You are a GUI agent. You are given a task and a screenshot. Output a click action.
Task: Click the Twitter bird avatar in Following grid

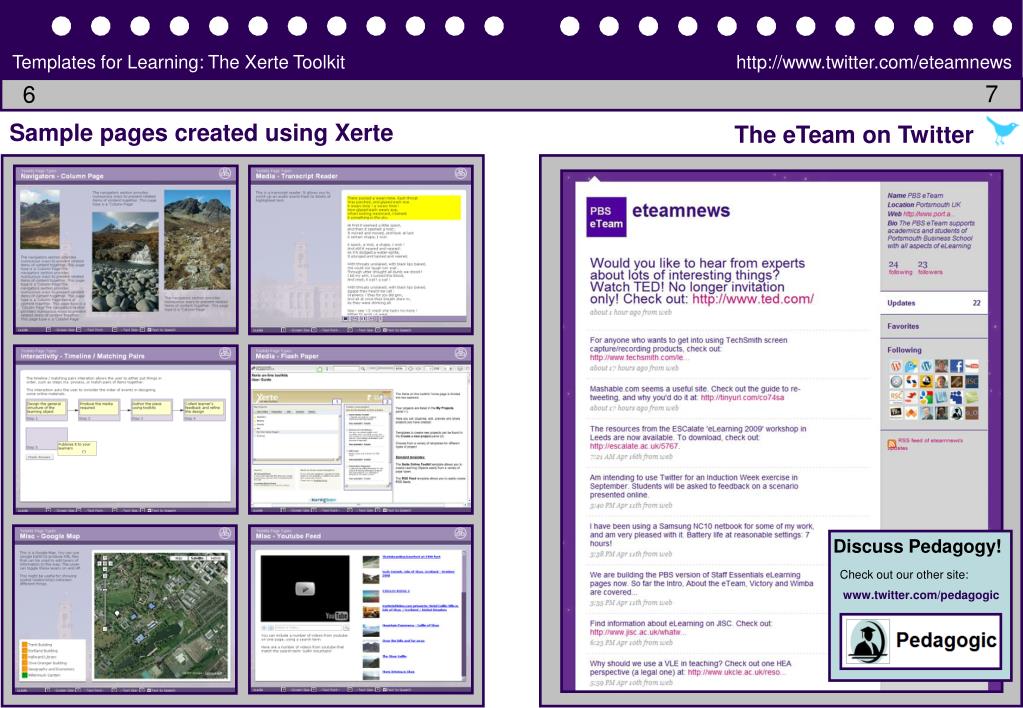(911, 366)
